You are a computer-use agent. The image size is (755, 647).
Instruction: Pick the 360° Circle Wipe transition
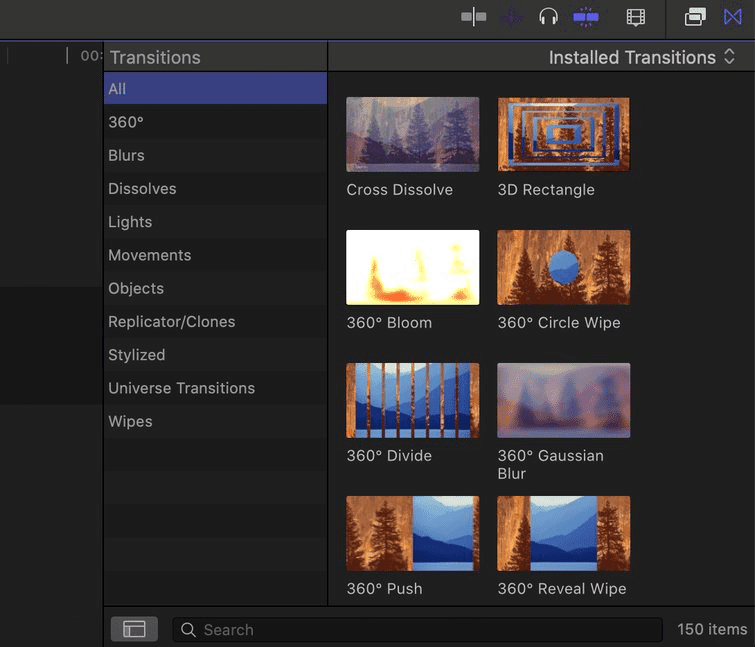click(x=563, y=267)
